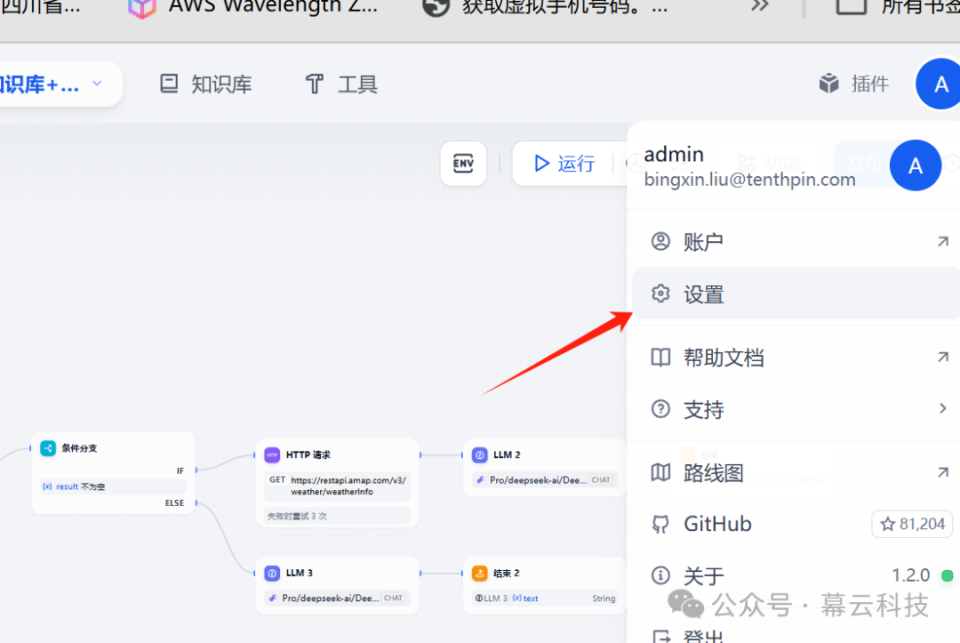This screenshot has height=643, width=960.
Task: Expand the 知识库+... workflow dropdown
Action: pyautogui.click(x=95, y=84)
